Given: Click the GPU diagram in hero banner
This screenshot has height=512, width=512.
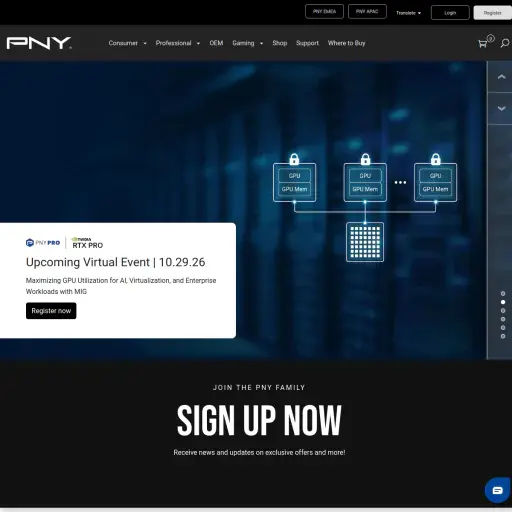Looking at the screenshot, I should click(365, 207).
